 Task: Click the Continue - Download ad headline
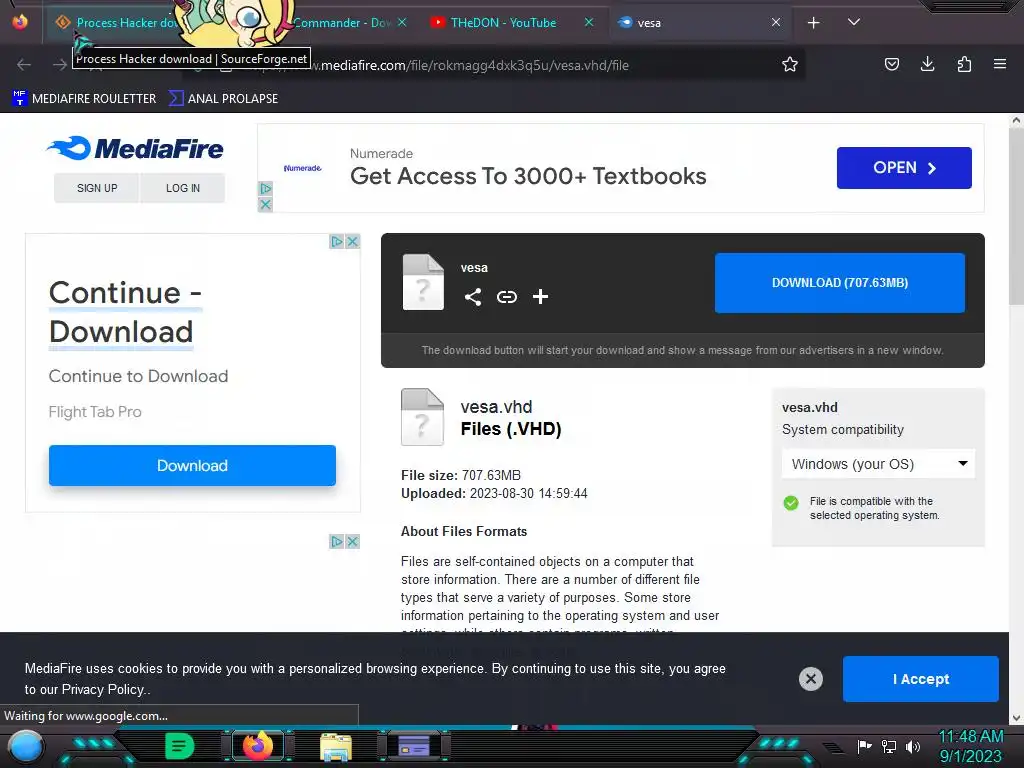click(x=125, y=312)
